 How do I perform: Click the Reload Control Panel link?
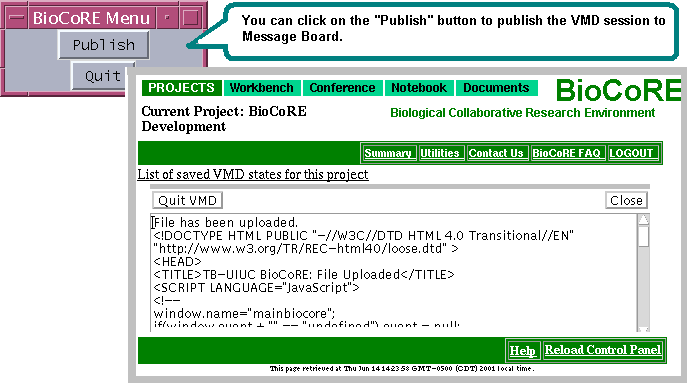[603, 350]
